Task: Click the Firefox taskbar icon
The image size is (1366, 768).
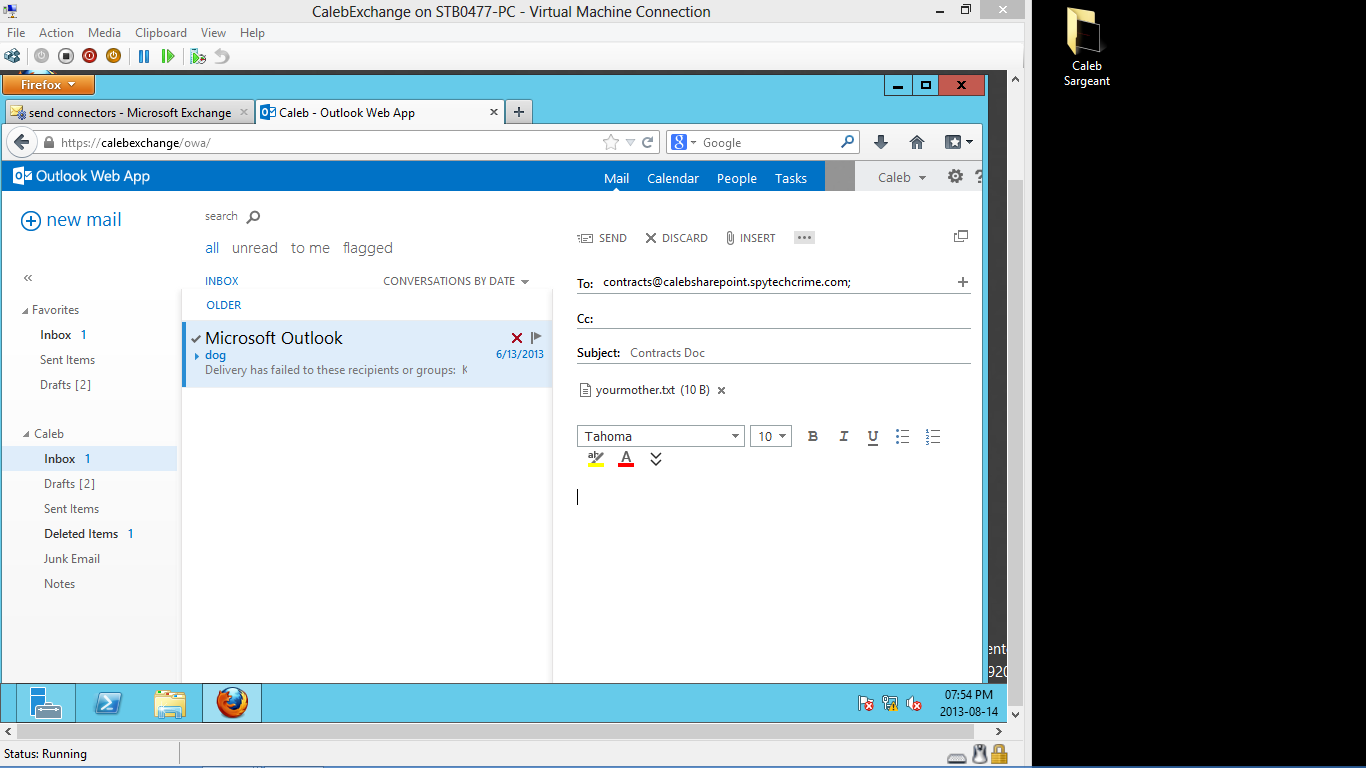Action: click(232, 703)
